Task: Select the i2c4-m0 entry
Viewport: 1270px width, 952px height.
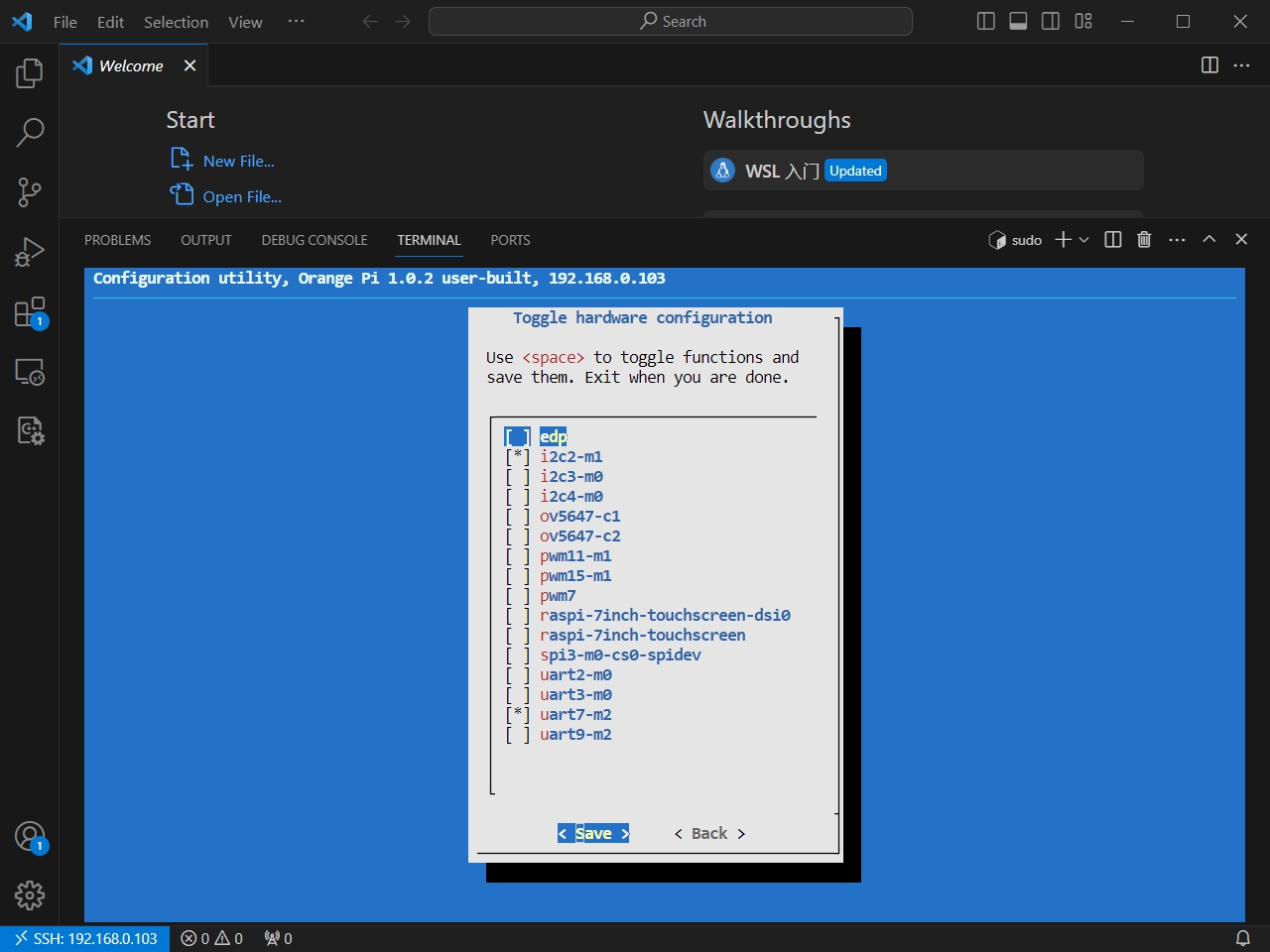Action: (571, 496)
